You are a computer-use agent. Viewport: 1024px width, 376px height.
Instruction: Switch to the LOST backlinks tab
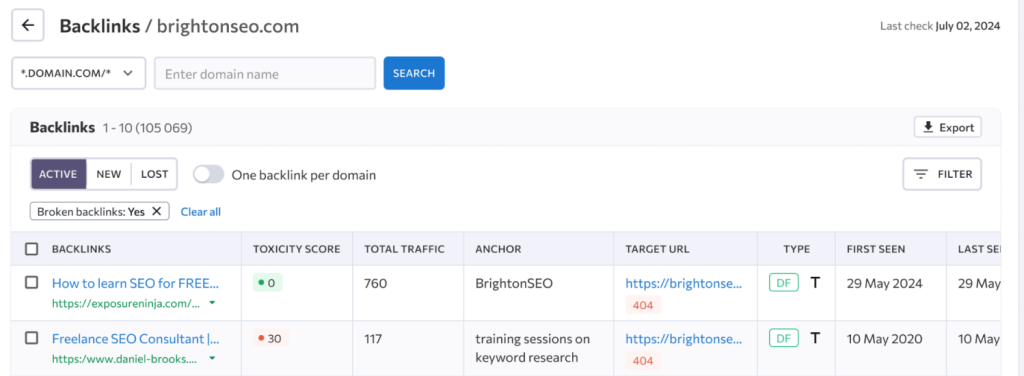click(x=154, y=174)
